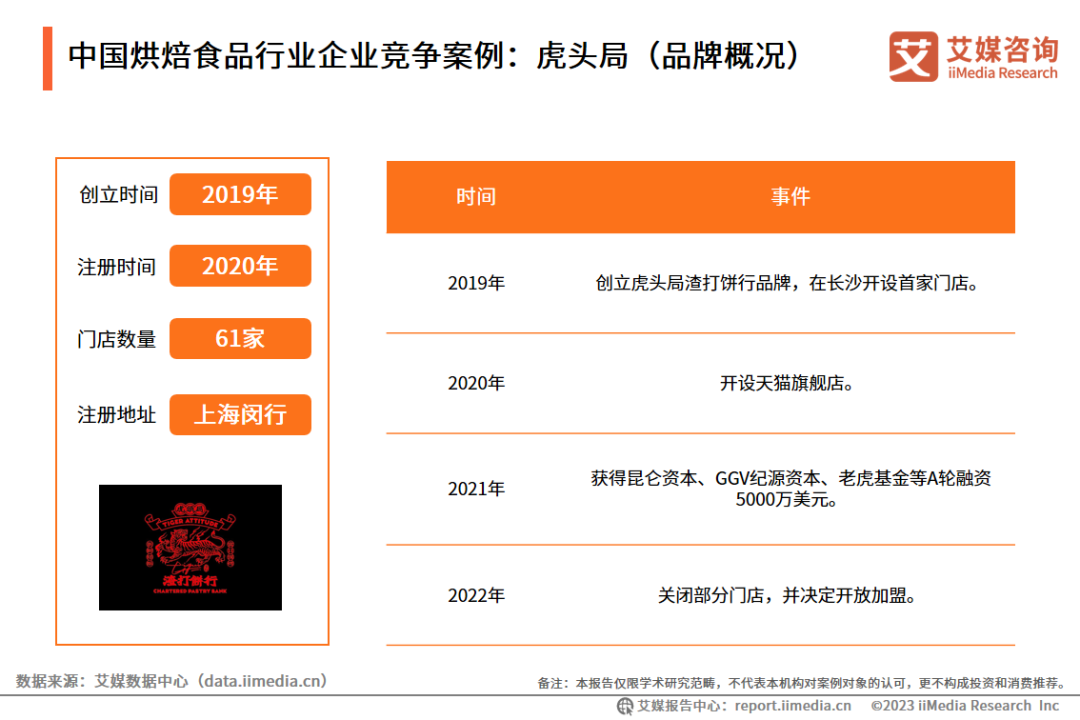Click the event about 在长沙开设首家门店

tap(787, 283)
